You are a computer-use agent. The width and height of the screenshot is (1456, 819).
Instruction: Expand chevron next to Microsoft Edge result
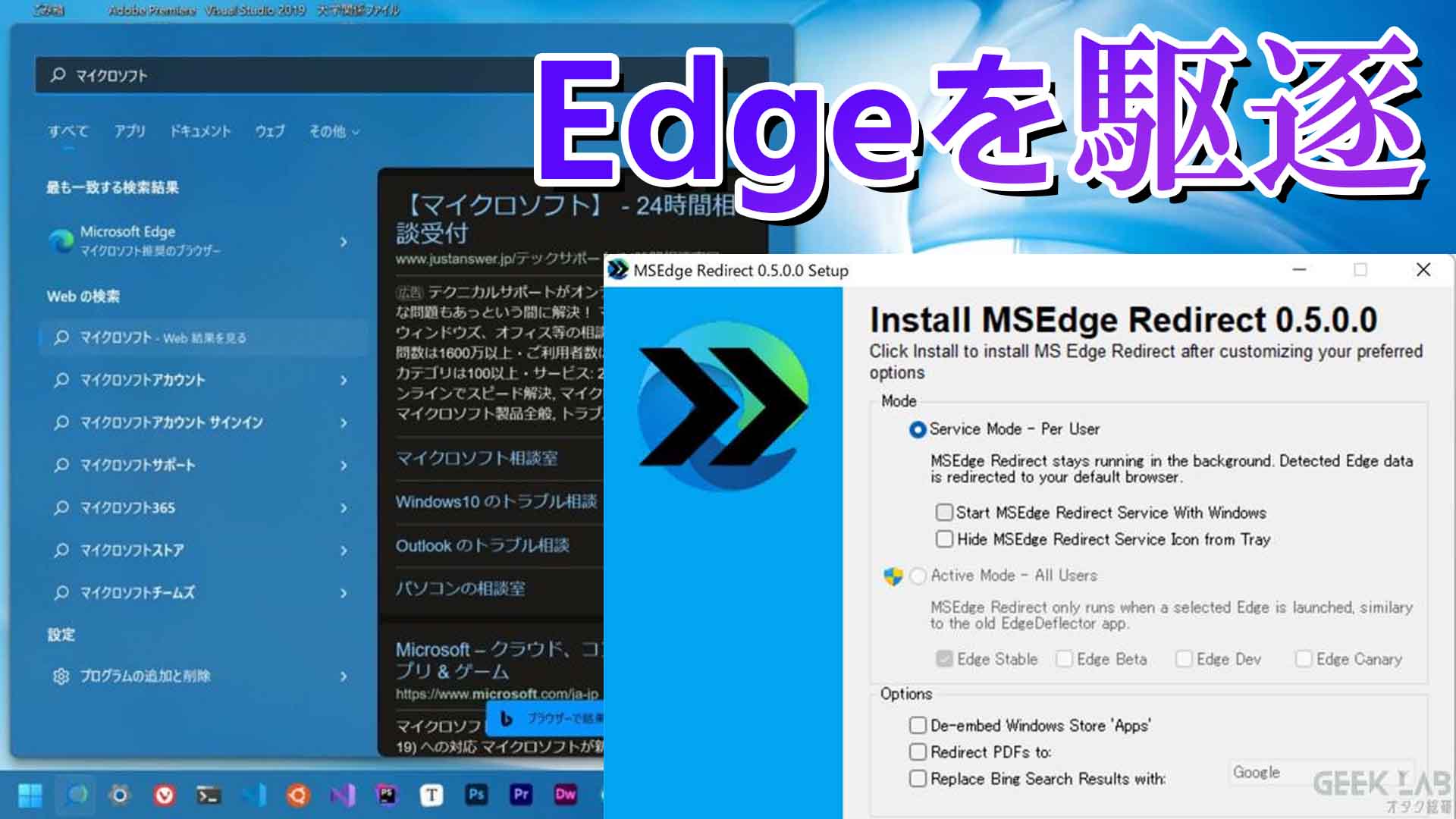[x=344, y=242]
